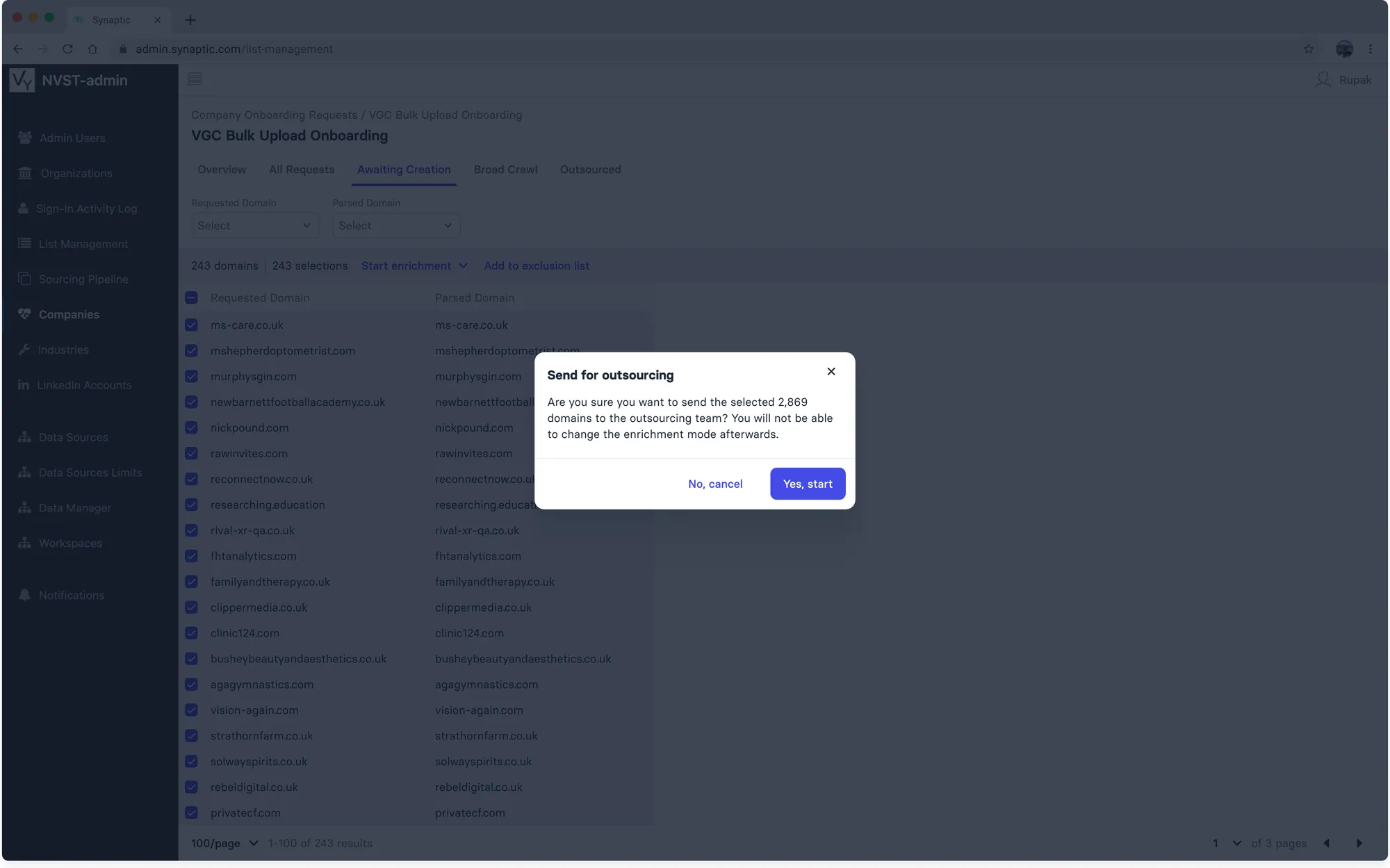
Task: Click Data Sources Limits icon
Action: [x=24, y=473]
